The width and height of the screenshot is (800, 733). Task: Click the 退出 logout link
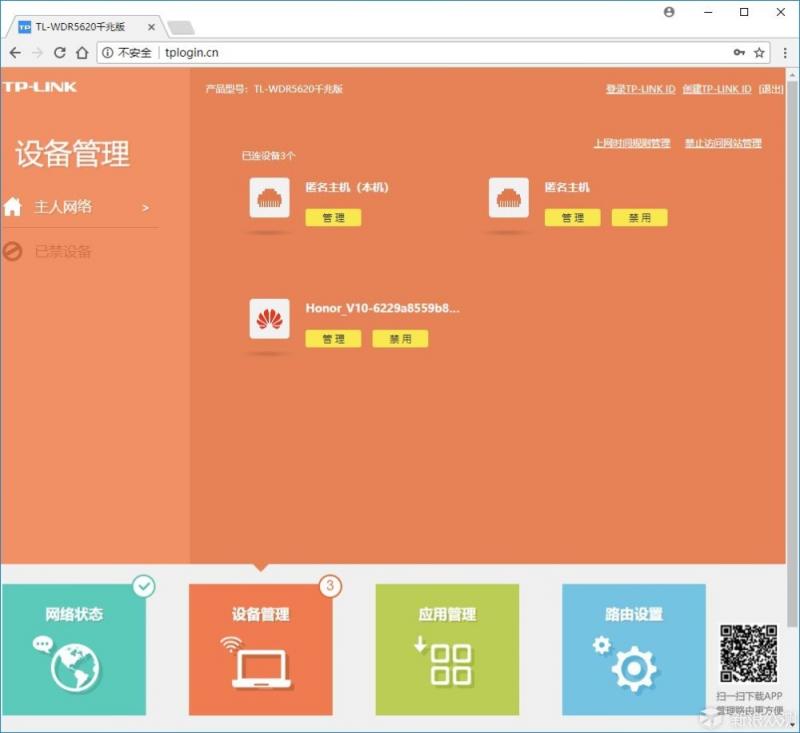[x=770, y=89]
